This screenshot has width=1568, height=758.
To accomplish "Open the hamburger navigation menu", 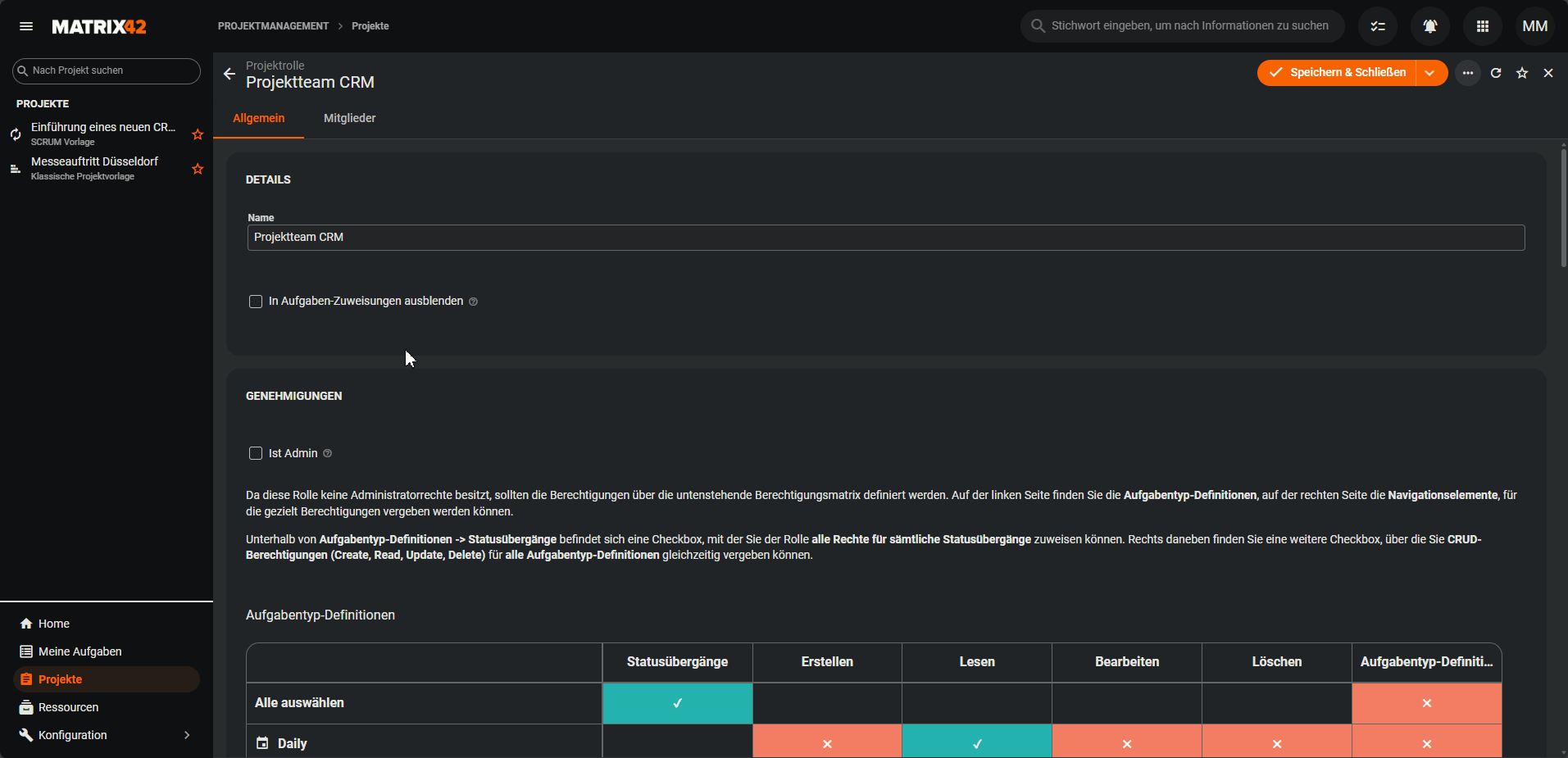I will click(x=26, y=26).
